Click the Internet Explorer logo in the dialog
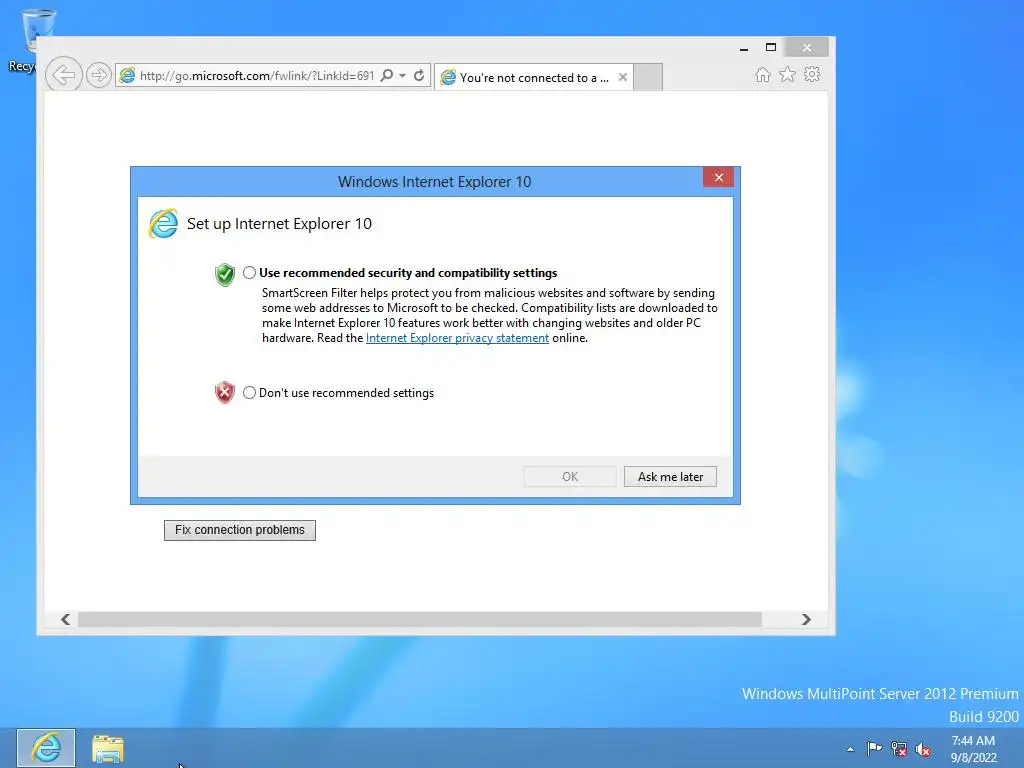The height and width of the screenshot is (768, 1024). 163,224
